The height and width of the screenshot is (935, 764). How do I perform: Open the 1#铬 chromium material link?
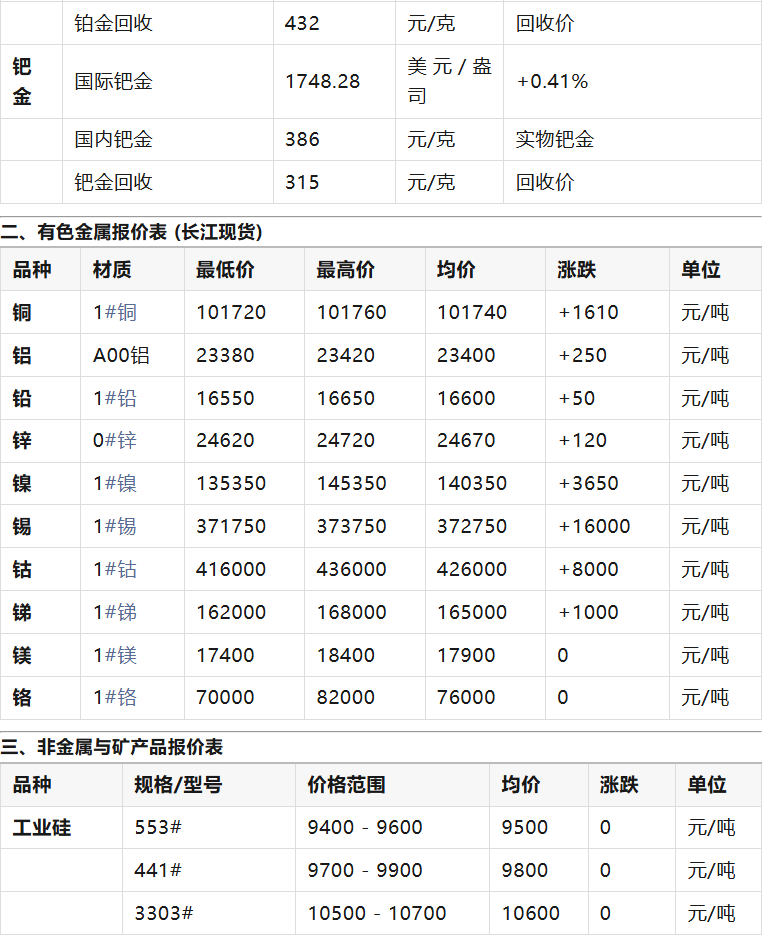tap(115, 698)
